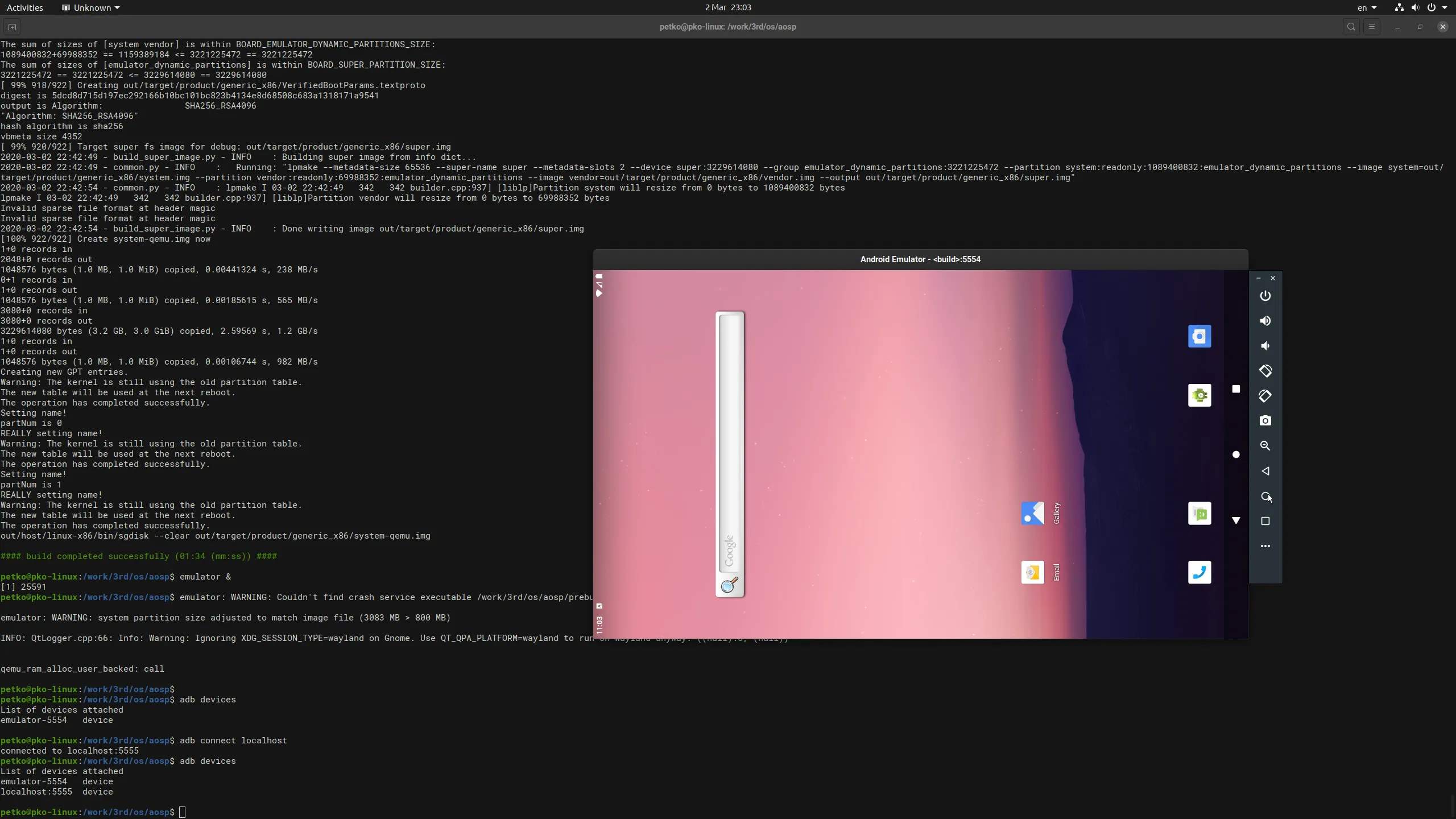The image size is (1456, 819).
Task: Open the Unknown application menu dropdown
Action: (x=91, y=7)
